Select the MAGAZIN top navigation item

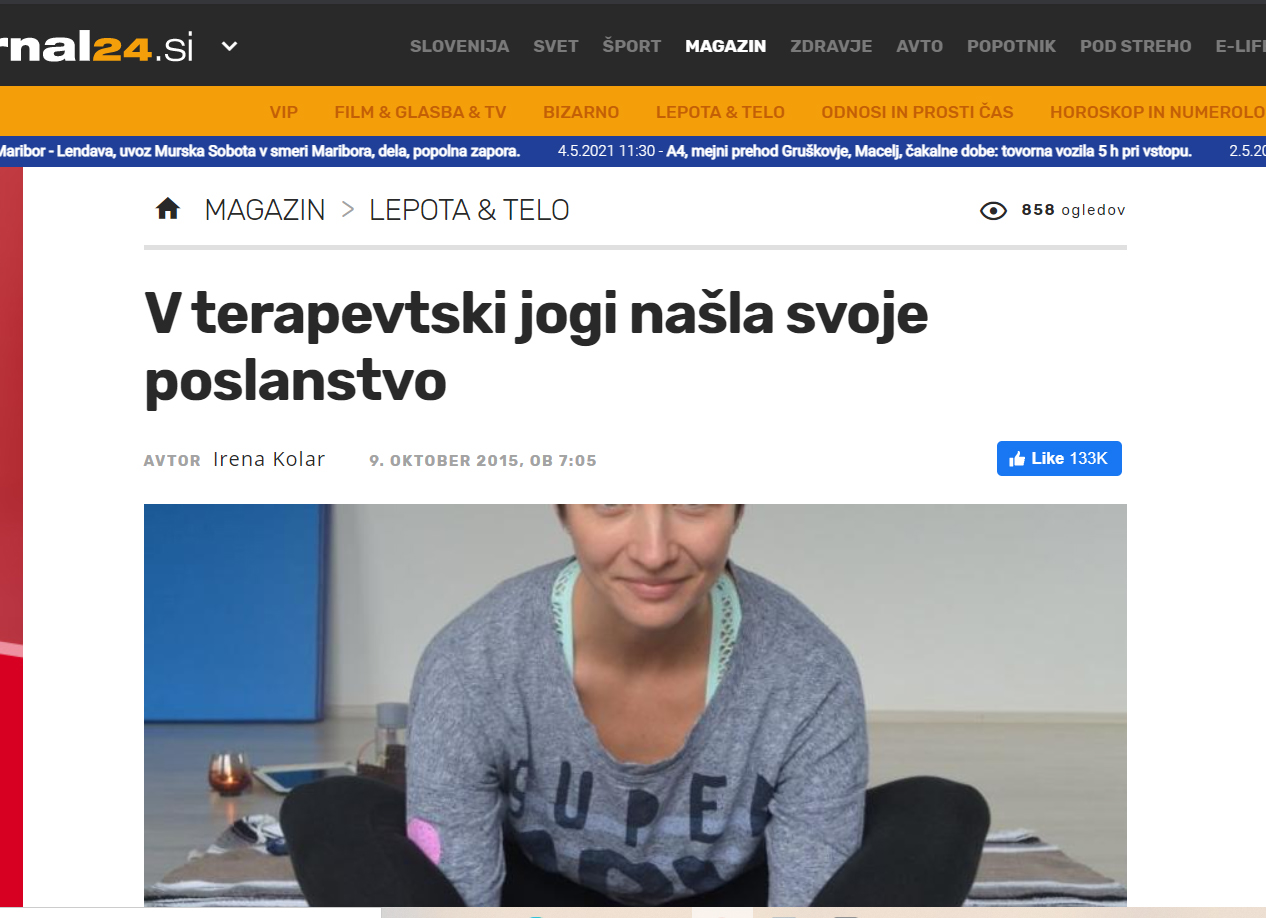click(725, 46)
